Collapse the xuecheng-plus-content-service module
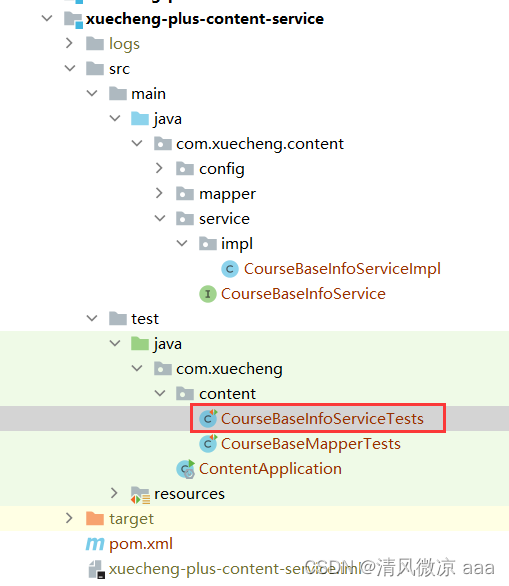 (47, 18)
